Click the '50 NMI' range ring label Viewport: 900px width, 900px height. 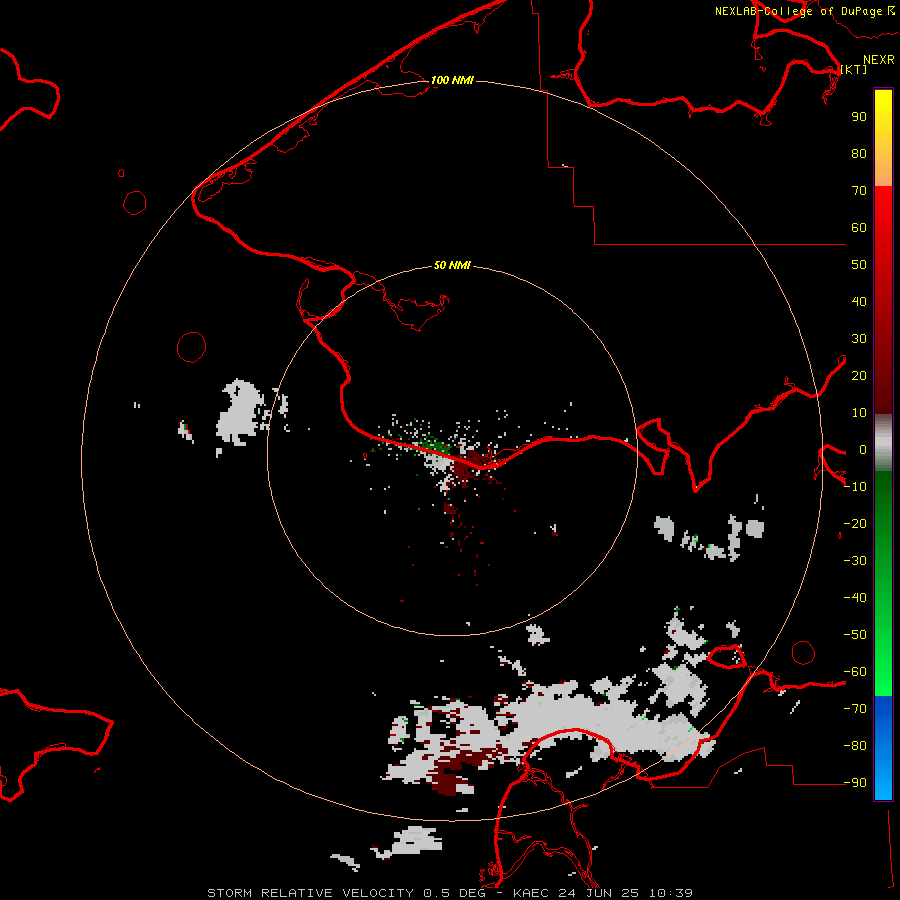coord(452,265)
